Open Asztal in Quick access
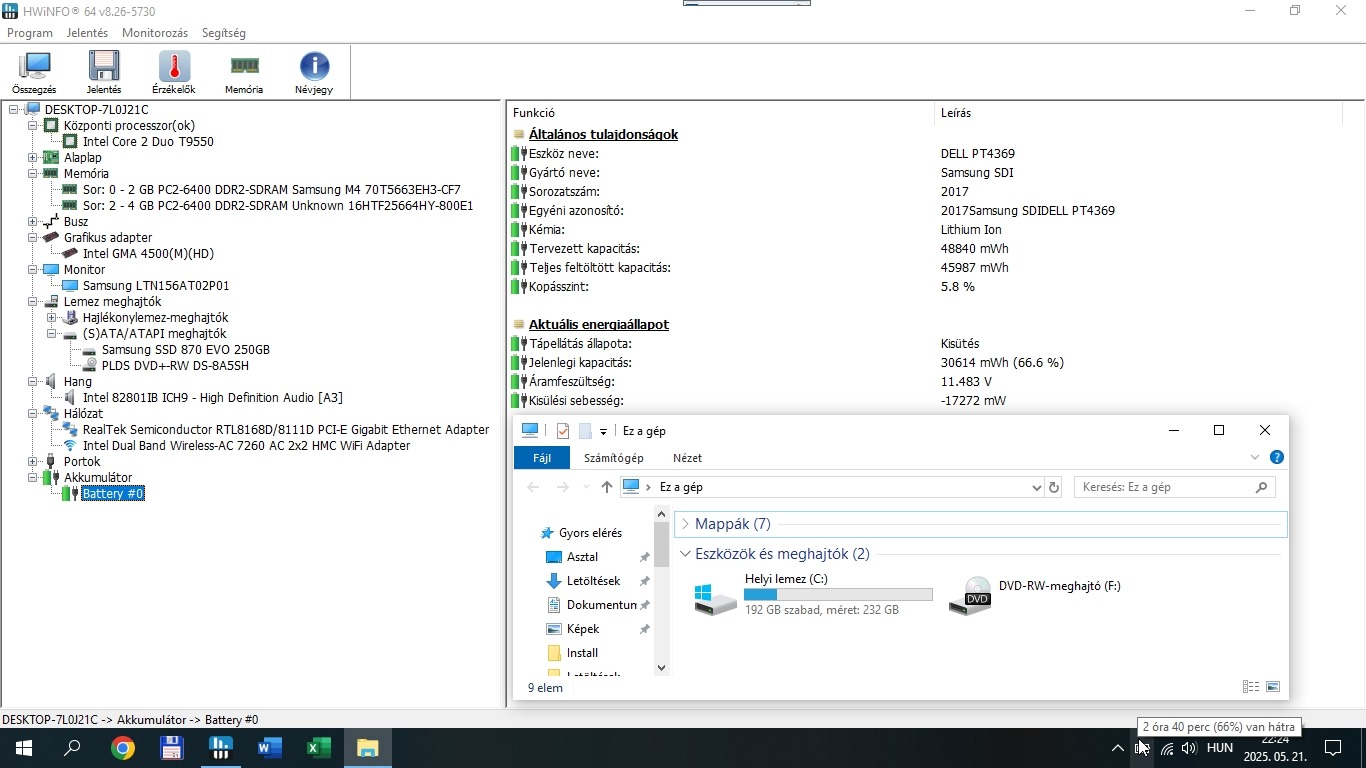1366x768 pixels. point(582,557)
